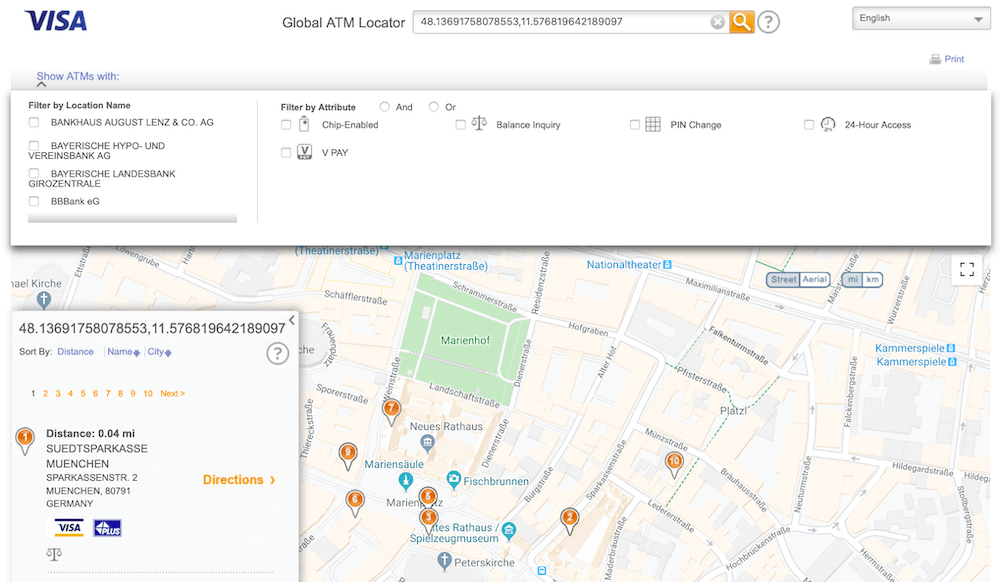1000x582 pixels.
Task: Click the Visa card logo in result
Action: coord(69,528)
